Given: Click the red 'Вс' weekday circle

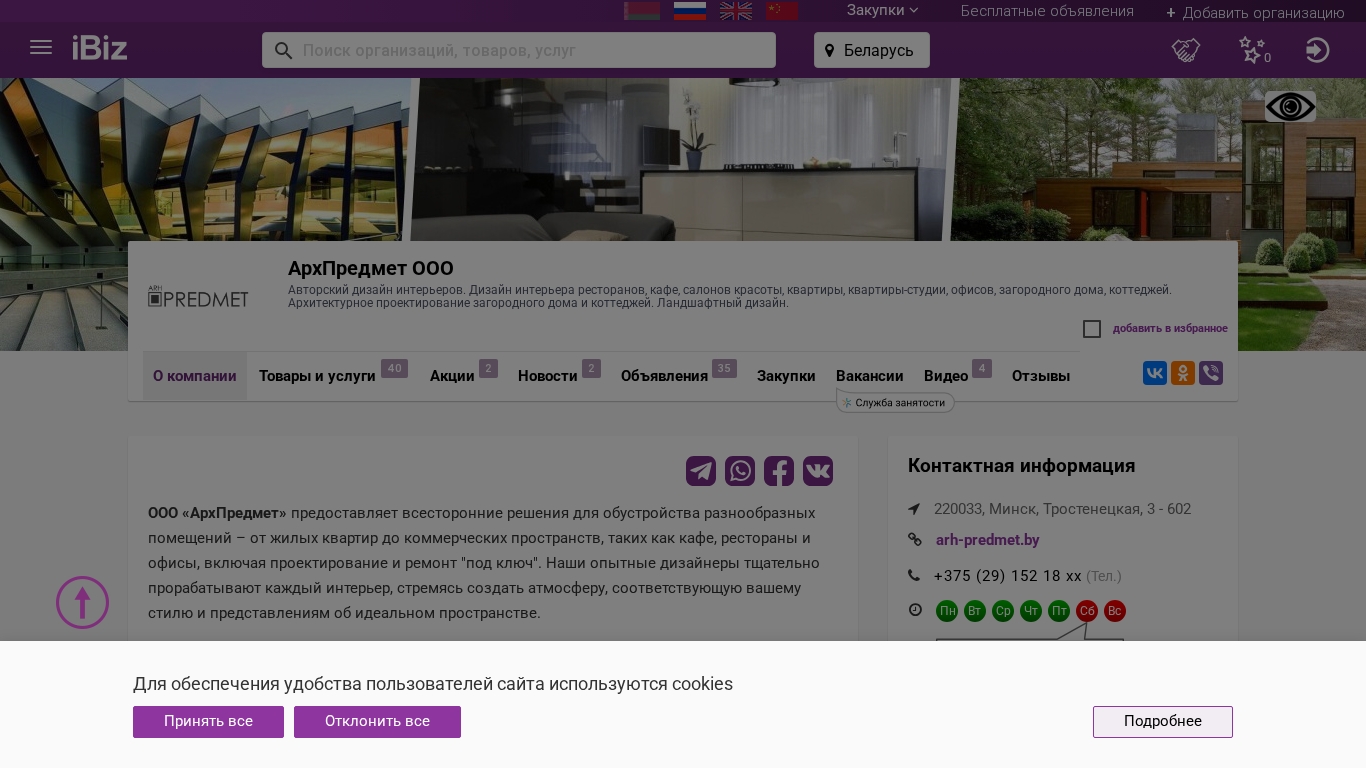Looking at the screenshot, I should pos(1115,611).
